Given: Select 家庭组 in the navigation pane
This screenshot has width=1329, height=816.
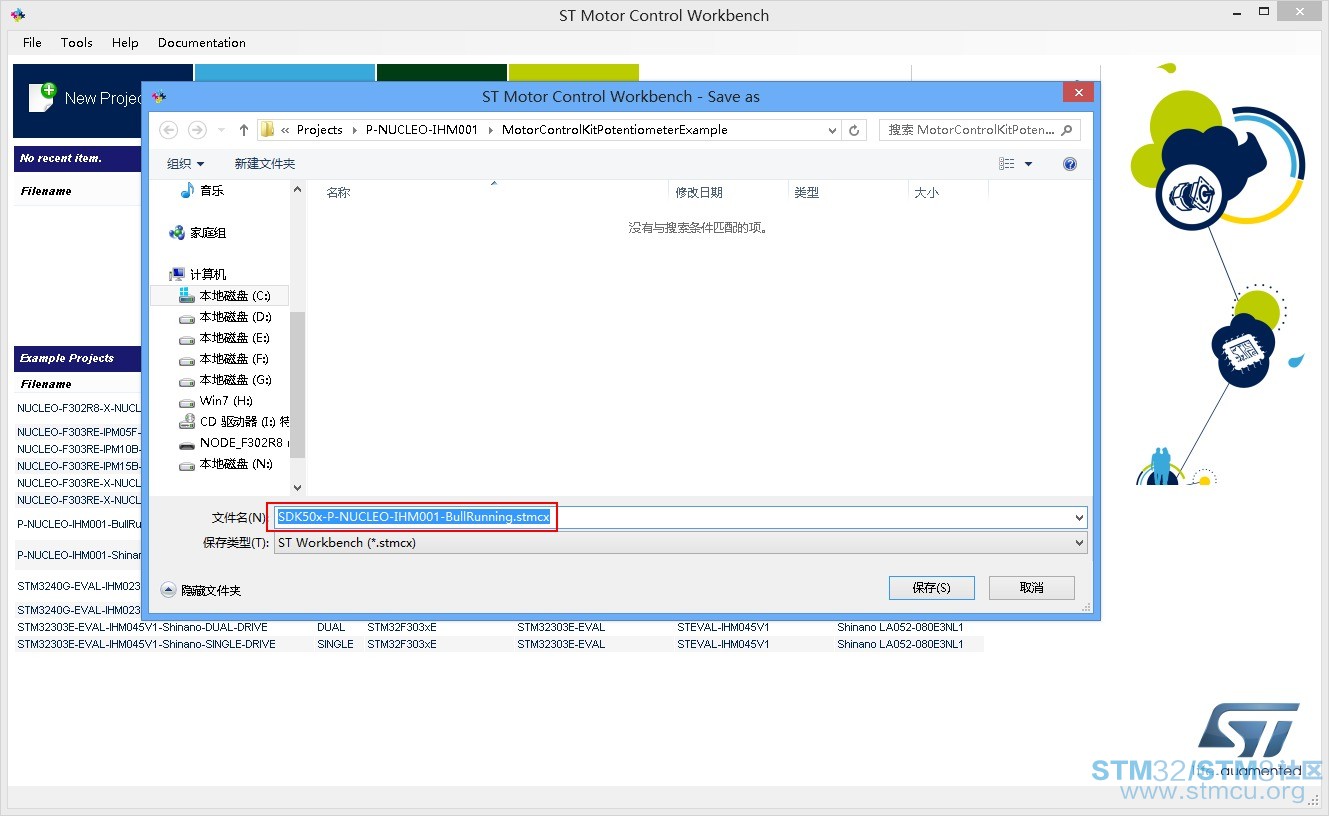Looking at the screenshot, I should point(199,233).
